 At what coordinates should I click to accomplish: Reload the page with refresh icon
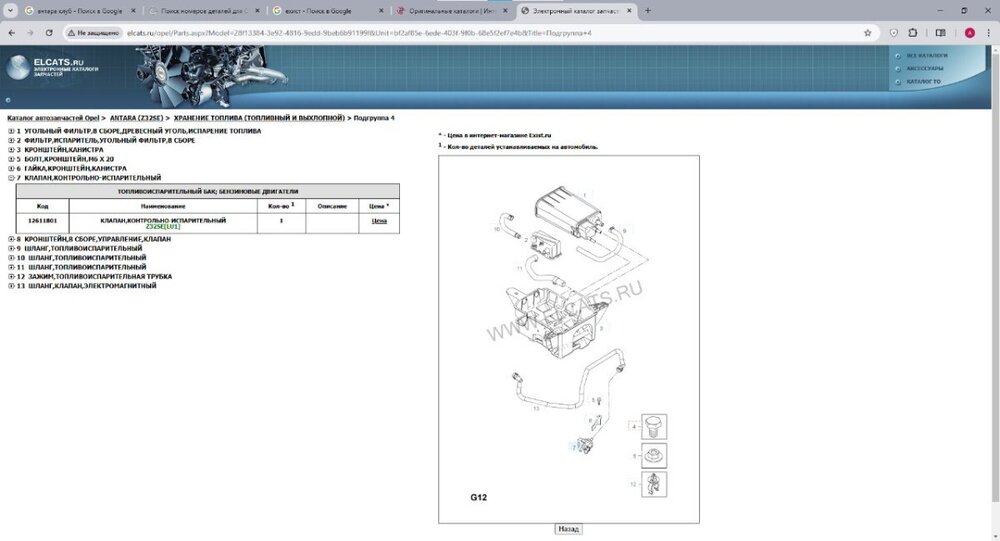tap(50, 32)
